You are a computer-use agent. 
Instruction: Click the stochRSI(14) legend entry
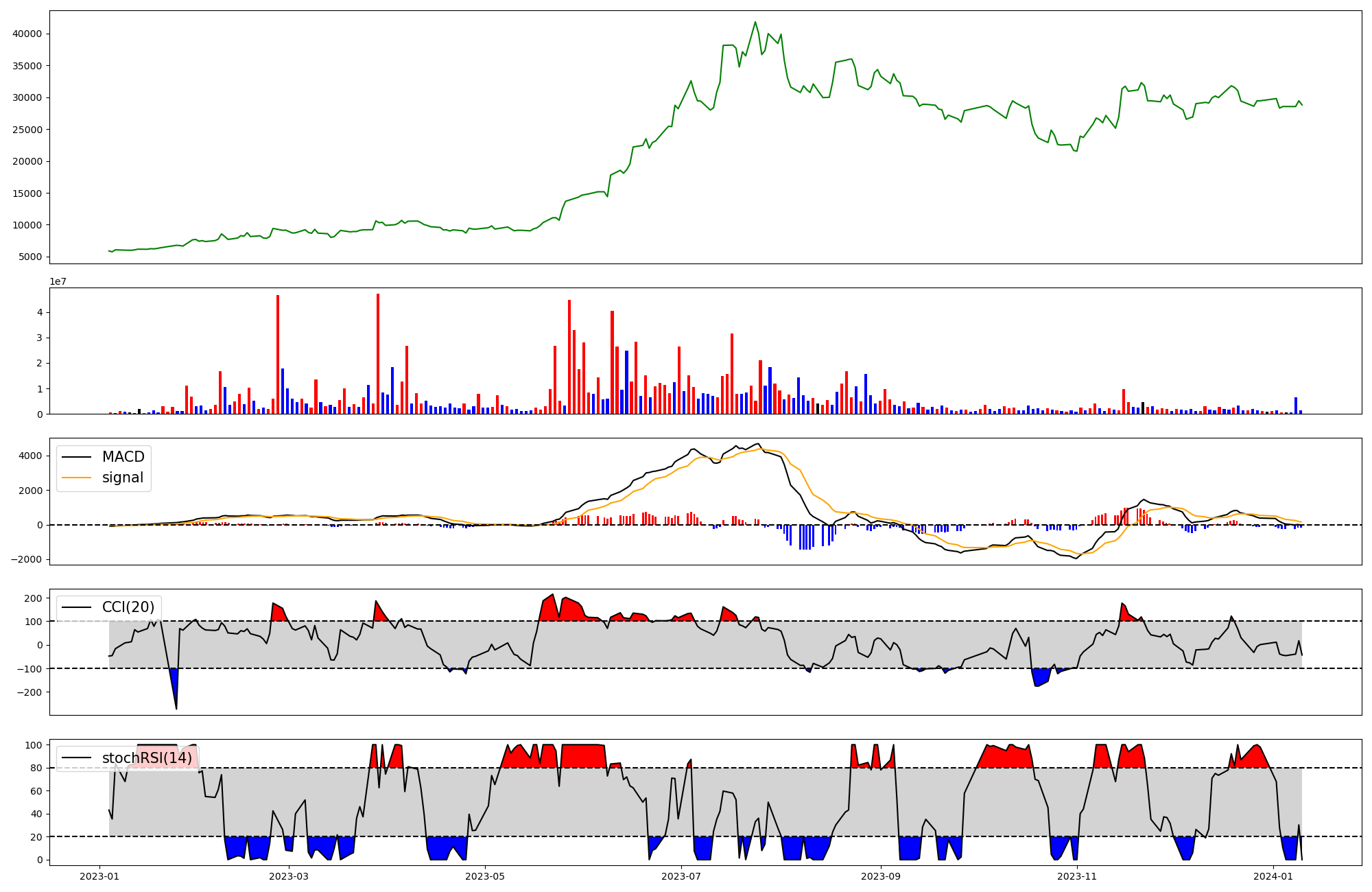click(147, 758)
